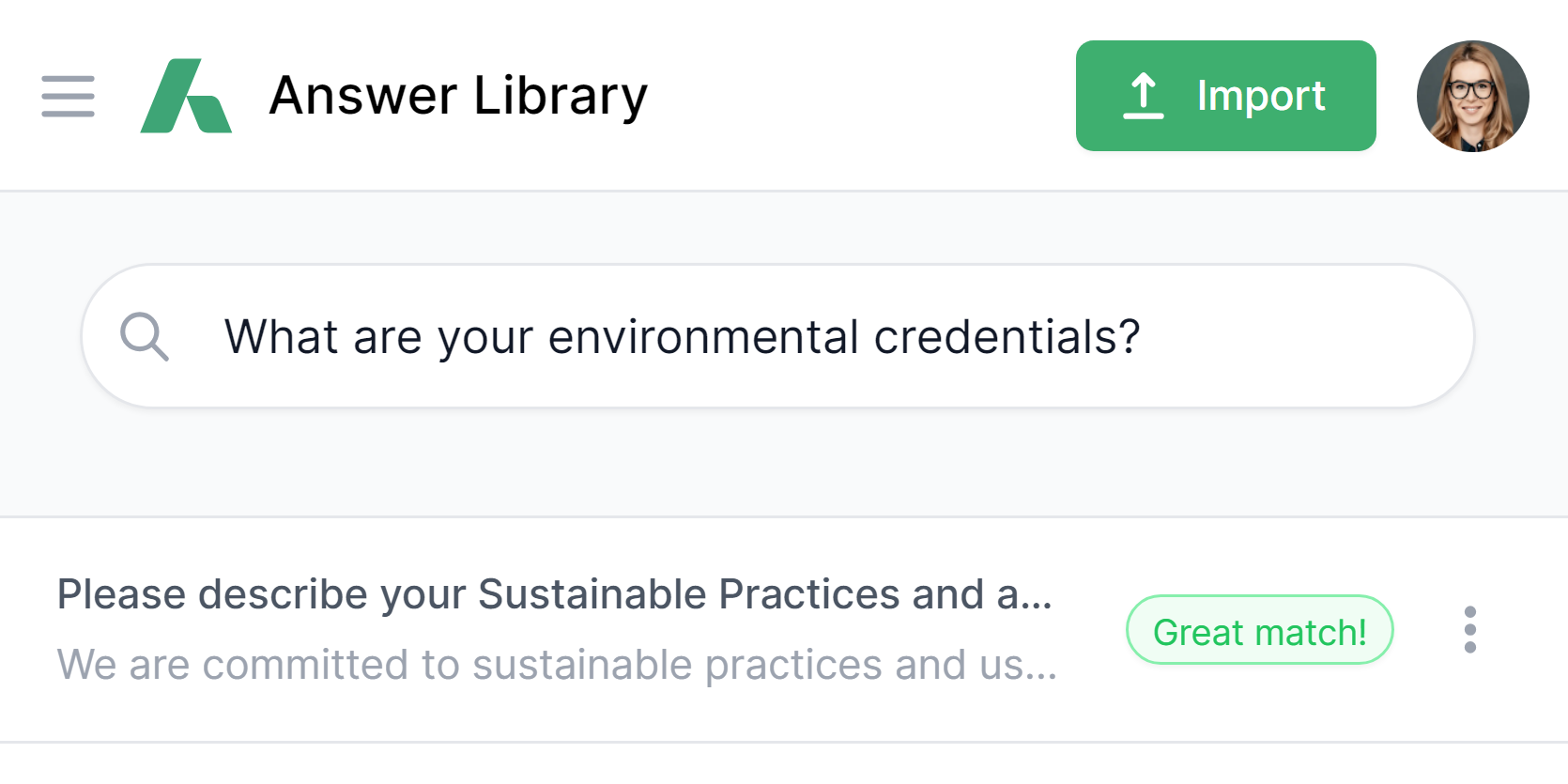1568x784 pixels.
Task: Open account dropdown from the profile photo
Action: pyautogui.click(x=1472, y=96)
